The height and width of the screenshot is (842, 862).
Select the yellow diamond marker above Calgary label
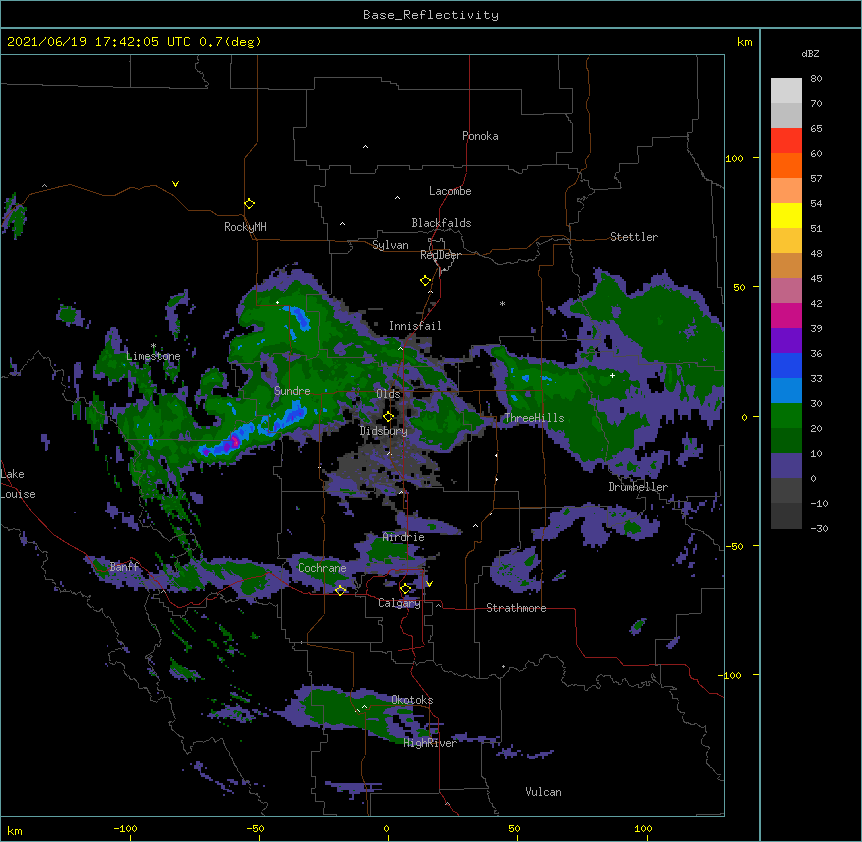(405, 589)
